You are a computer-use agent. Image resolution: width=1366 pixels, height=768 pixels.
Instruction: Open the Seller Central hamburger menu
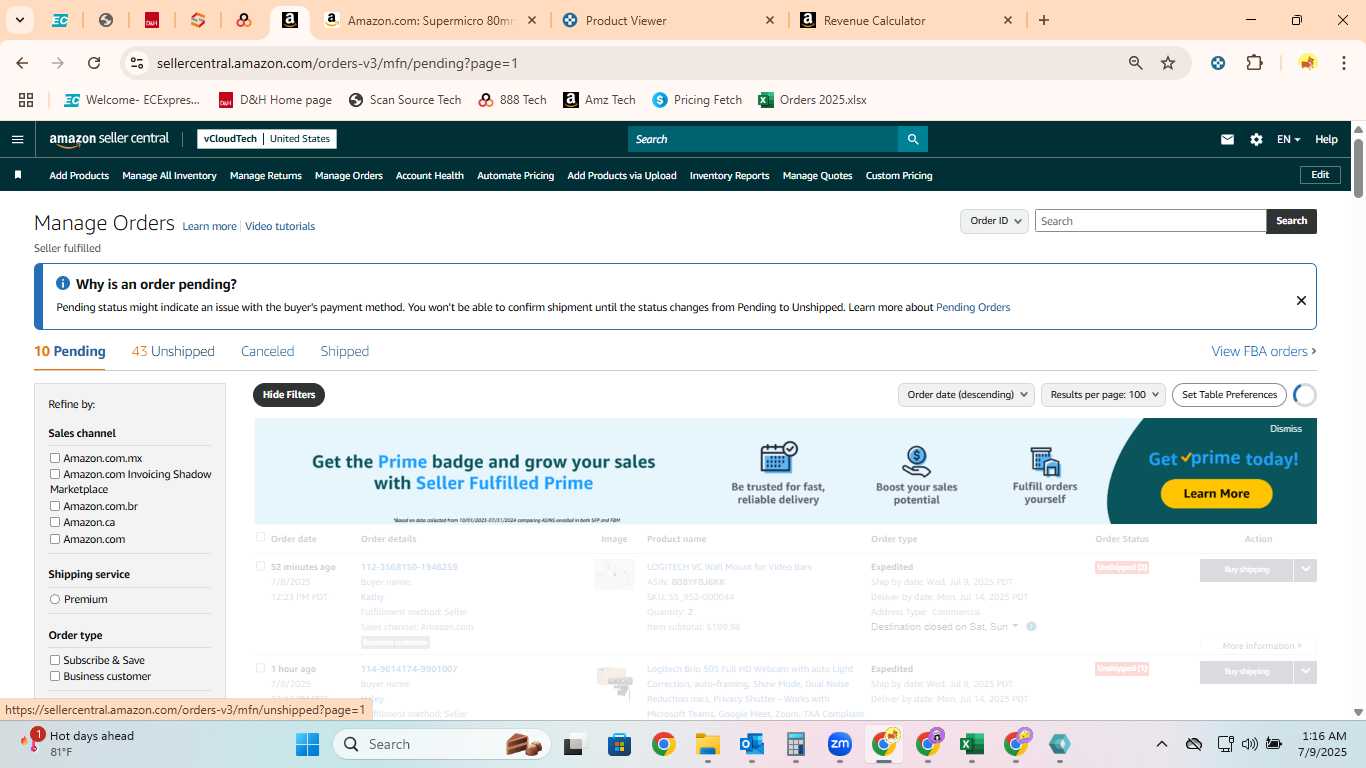click(x=17, y=139)
